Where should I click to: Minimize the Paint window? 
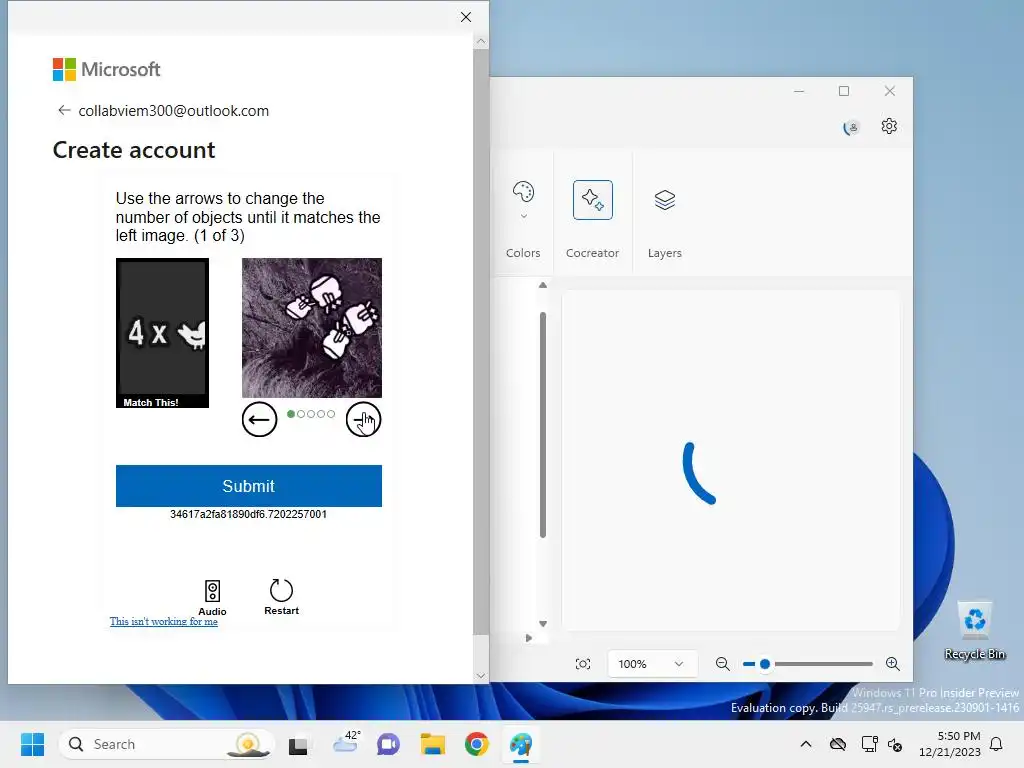[799, 91]
